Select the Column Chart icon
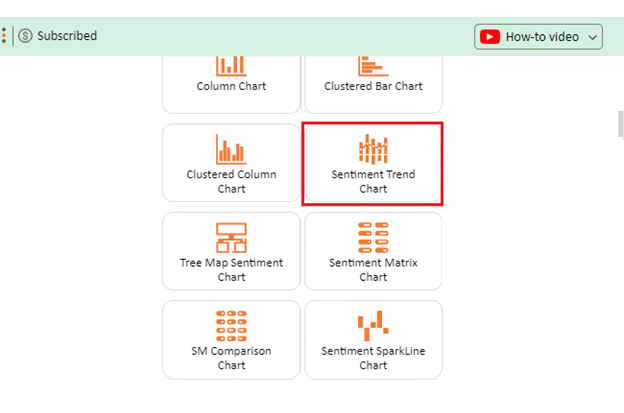The height and width of the screenshot is (413, 624). coord(231,66)
